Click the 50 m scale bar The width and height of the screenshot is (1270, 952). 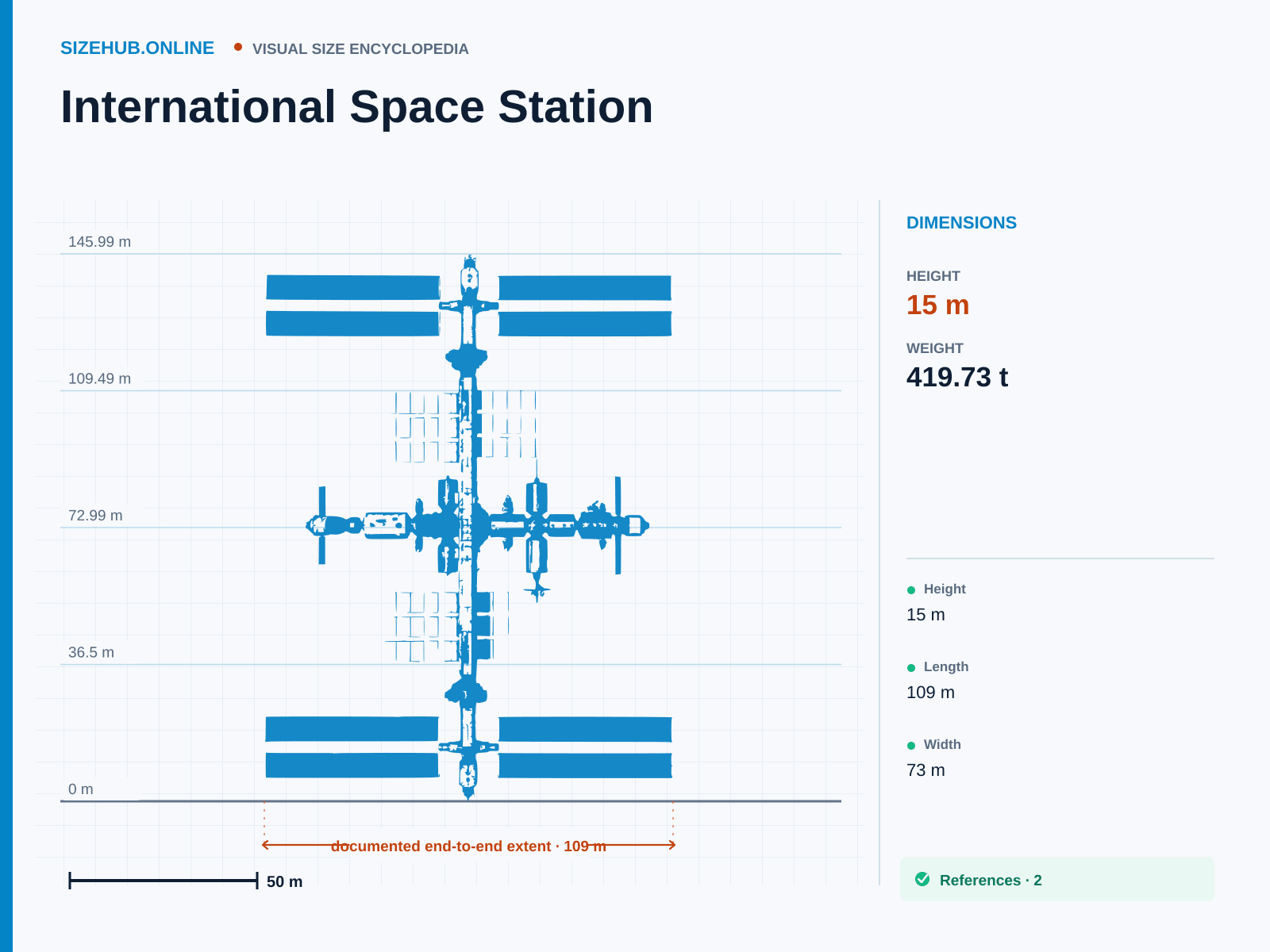pos(164,881)
